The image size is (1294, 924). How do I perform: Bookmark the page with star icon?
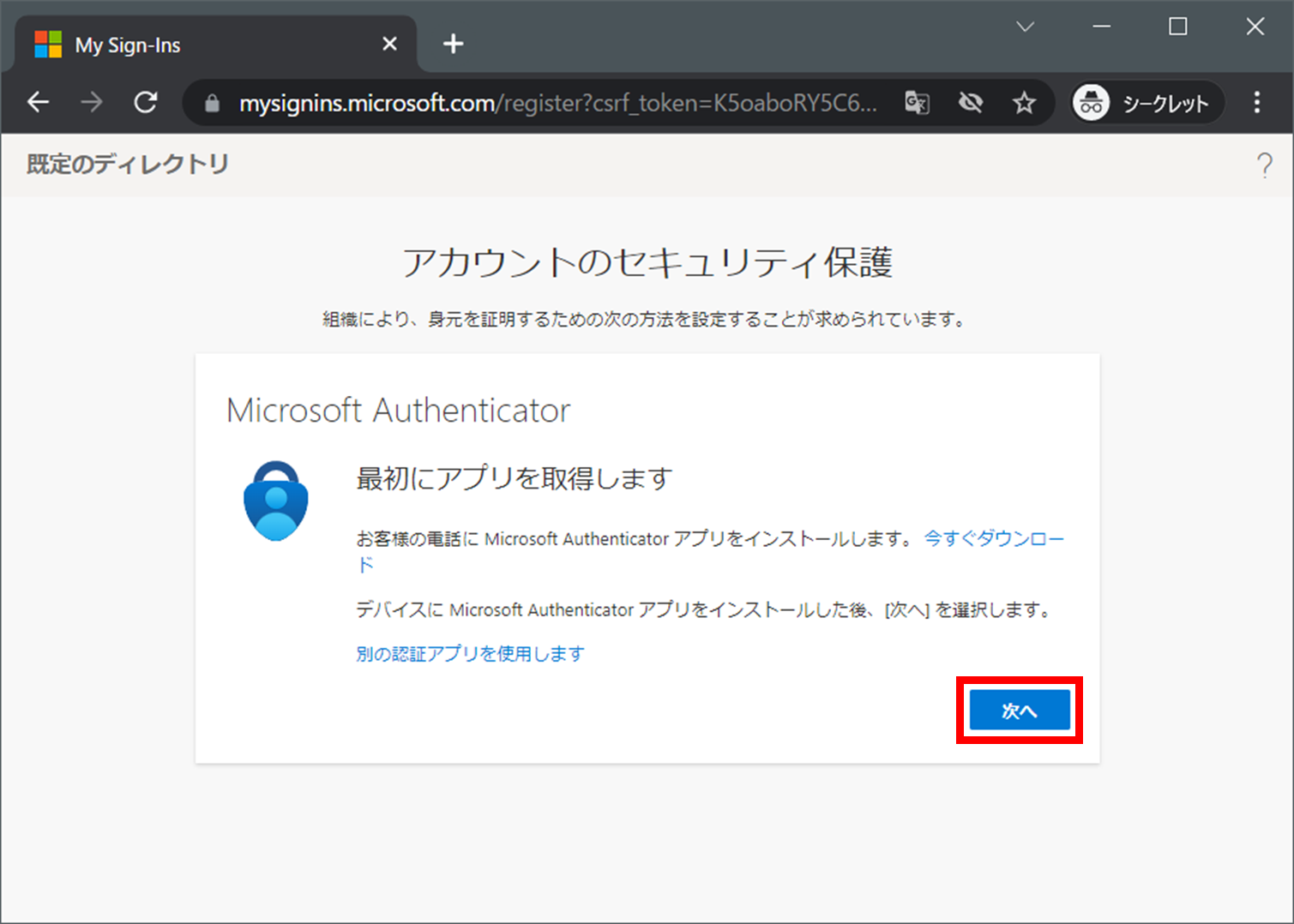coord(1024,103)
